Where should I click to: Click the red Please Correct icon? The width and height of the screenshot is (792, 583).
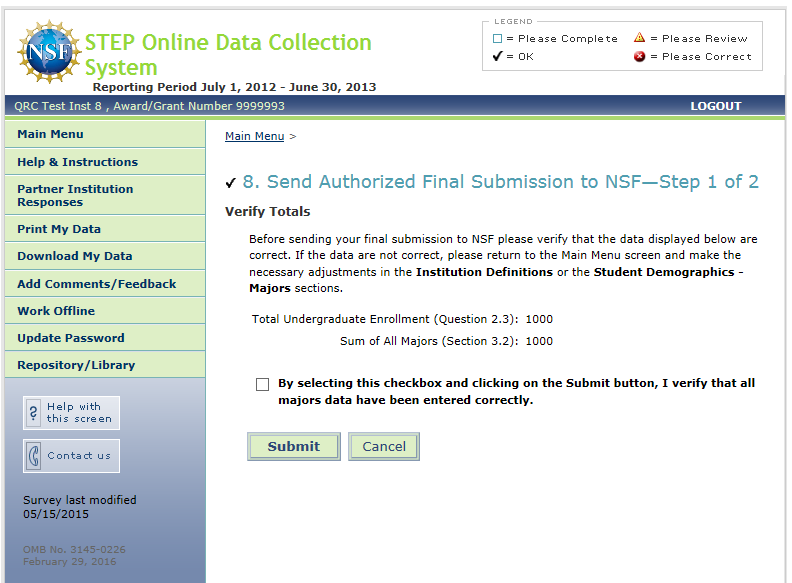click(639, 57)
